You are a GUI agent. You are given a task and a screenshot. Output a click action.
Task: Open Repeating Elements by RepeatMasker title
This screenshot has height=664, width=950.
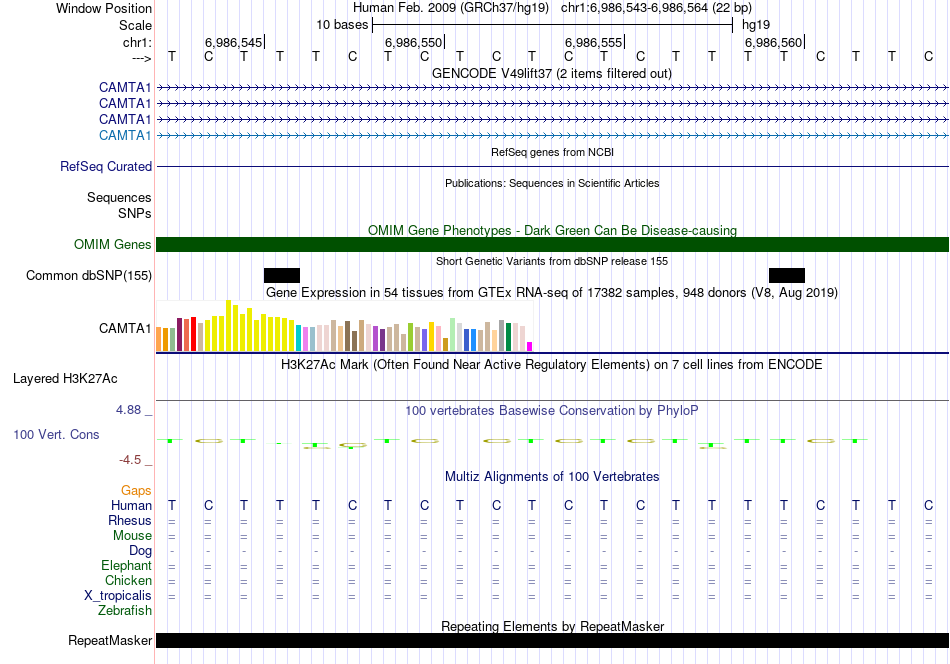(552, 626)
